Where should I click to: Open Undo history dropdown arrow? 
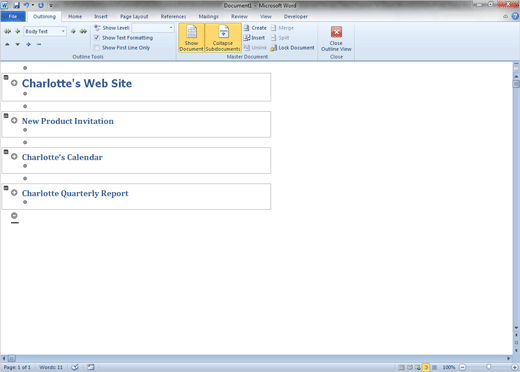33,5
